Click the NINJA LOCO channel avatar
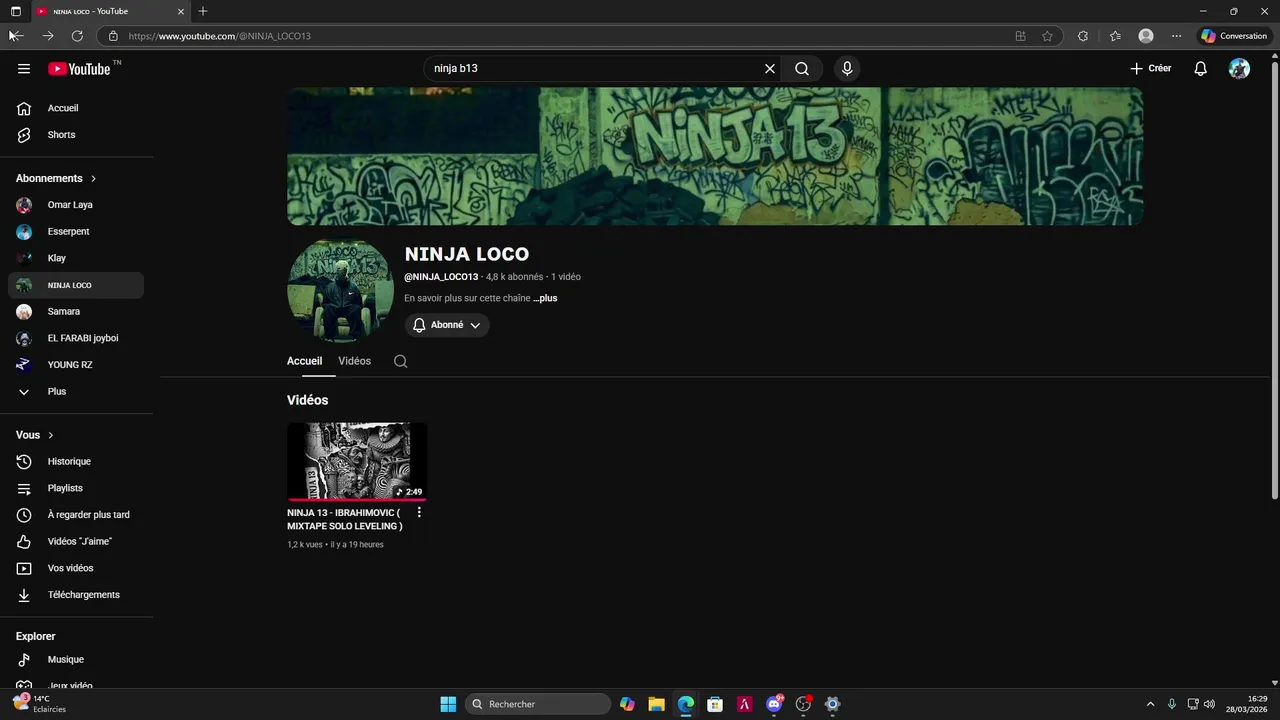This screenshot has width=1280, height=720. click(340, 291)
